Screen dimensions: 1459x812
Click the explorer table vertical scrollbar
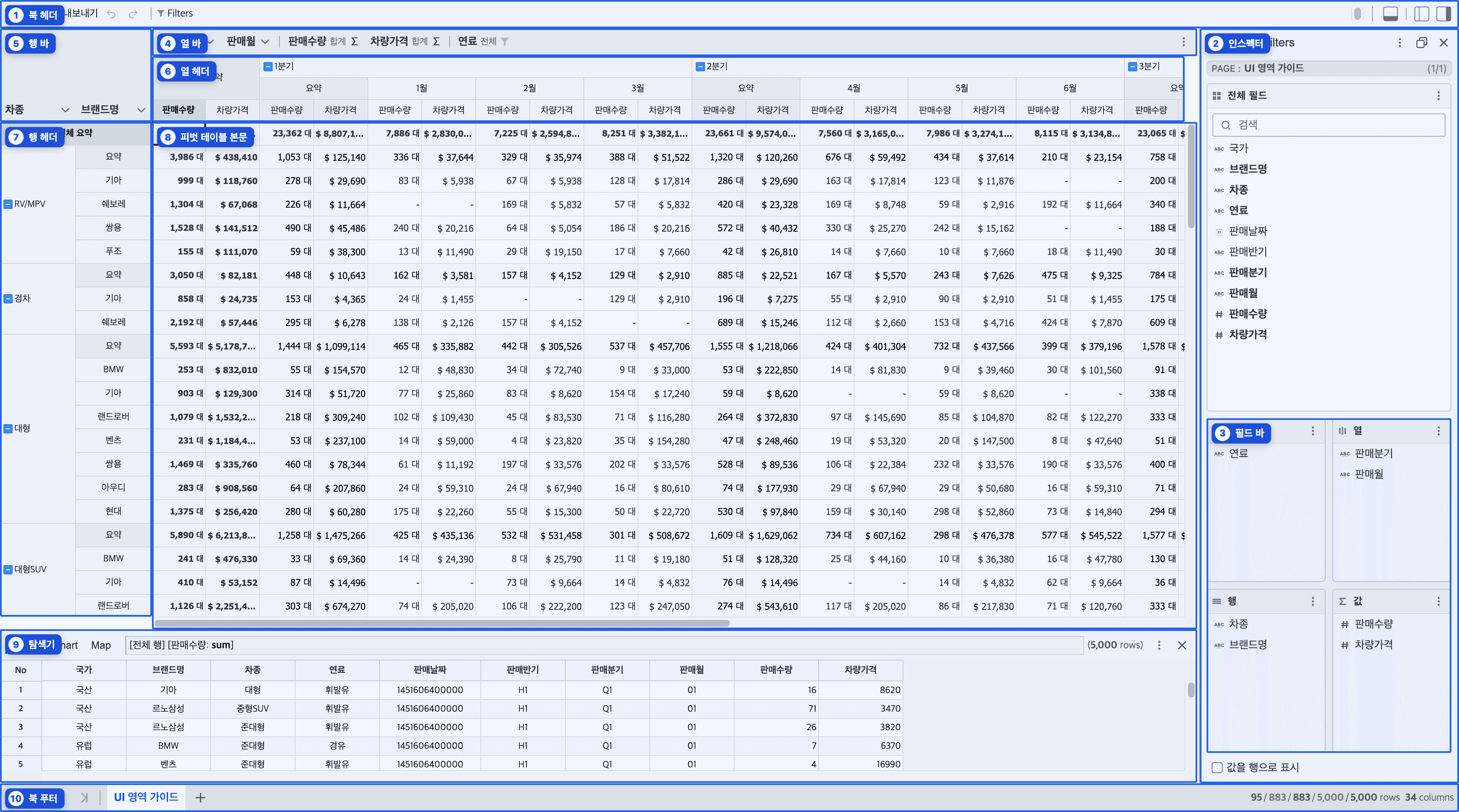pos(1191,690)
